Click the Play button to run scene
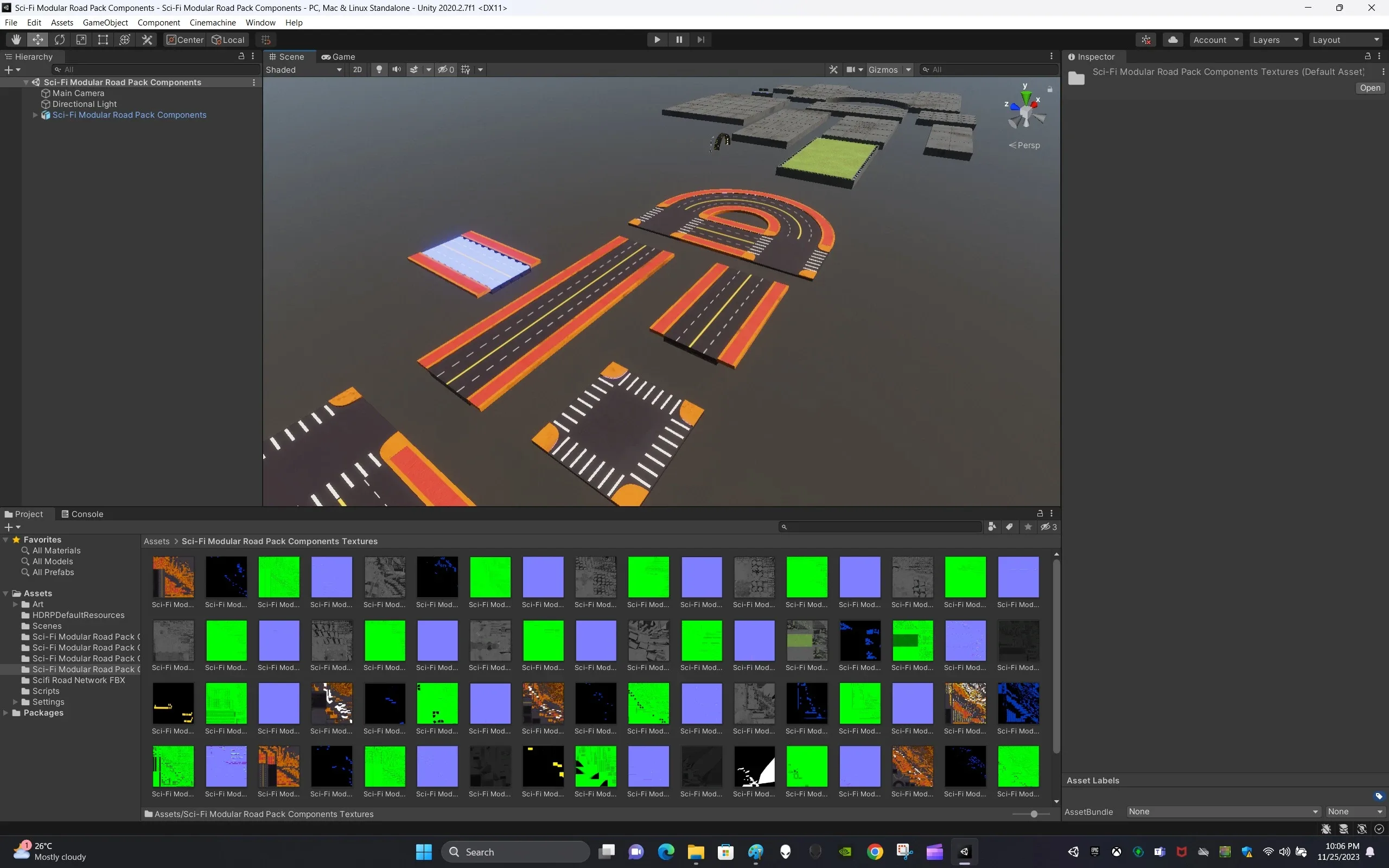Viewport: 1389px width, 868px height. [x=656, y=39]
